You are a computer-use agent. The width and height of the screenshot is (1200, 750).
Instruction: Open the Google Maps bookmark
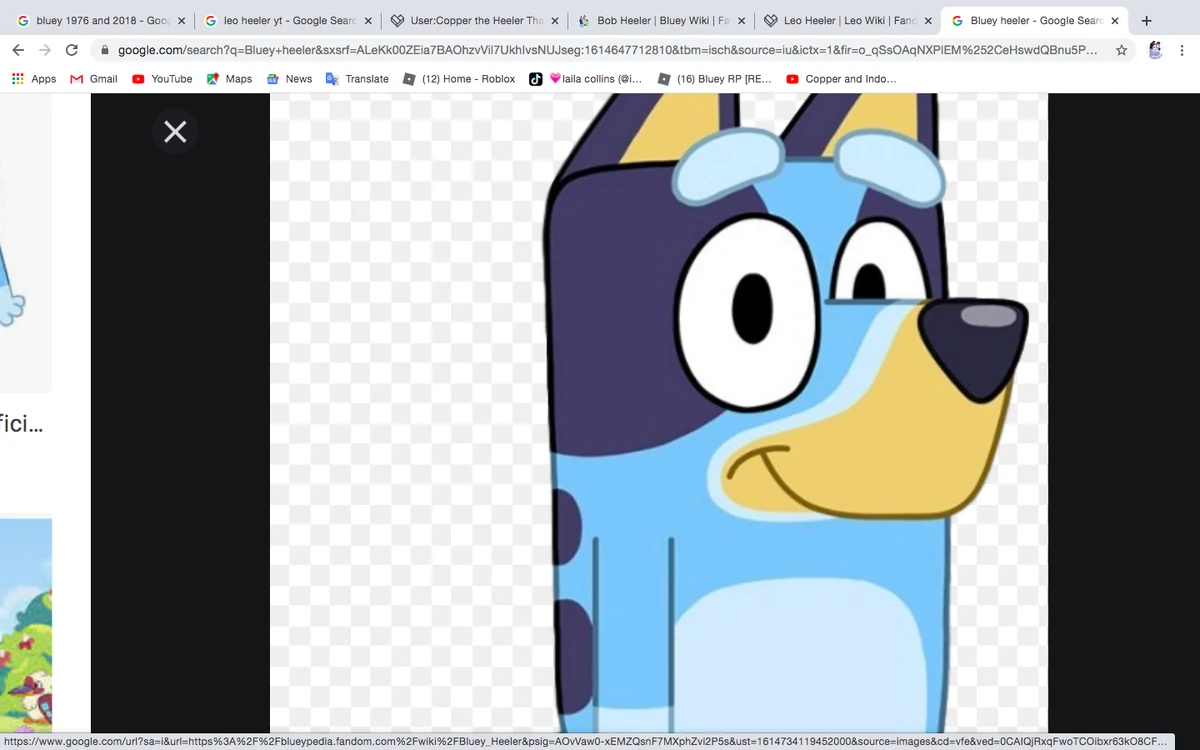point(230,78)
